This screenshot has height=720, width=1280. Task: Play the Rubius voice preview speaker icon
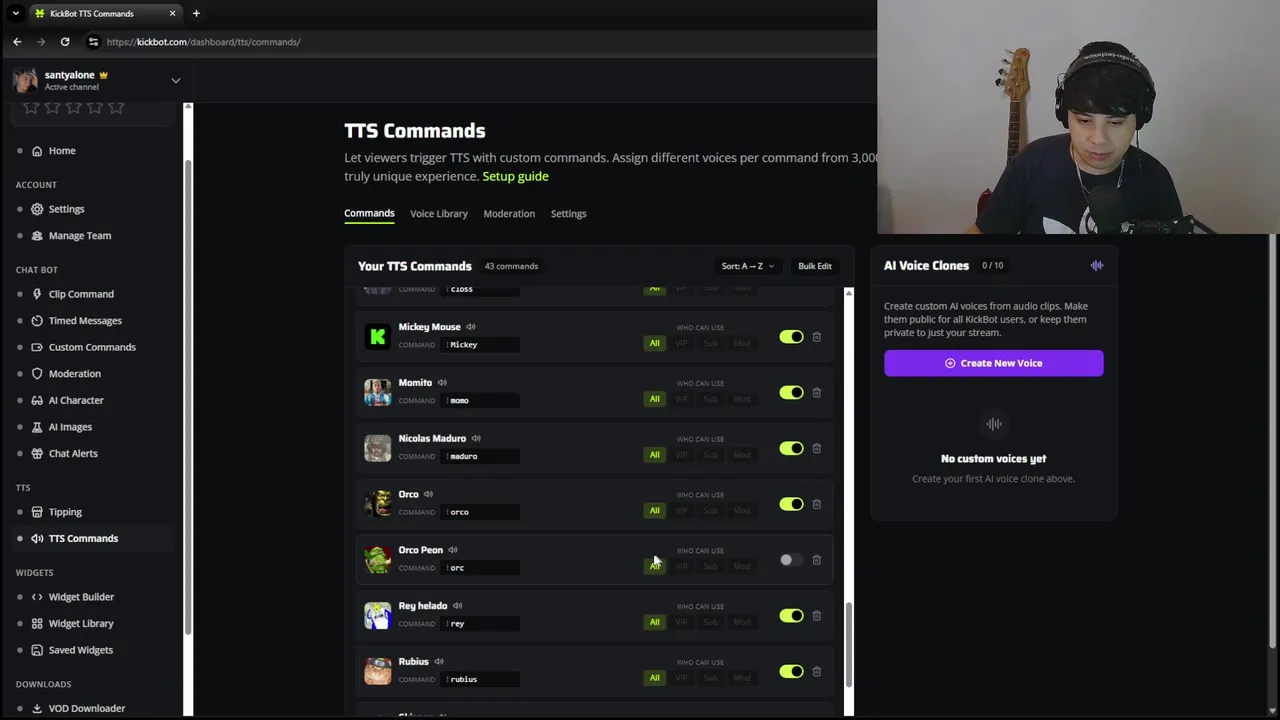439,661
